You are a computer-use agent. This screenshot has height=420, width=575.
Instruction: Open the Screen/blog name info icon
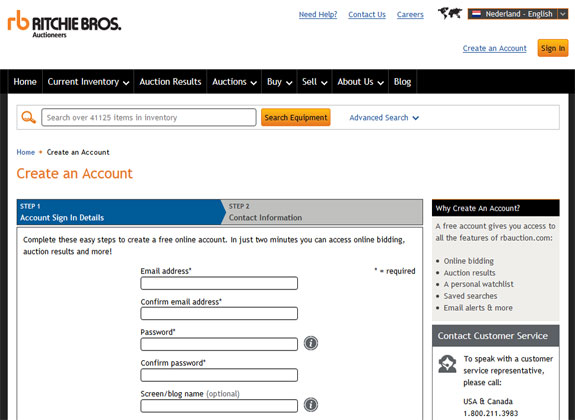coord(311,405)
